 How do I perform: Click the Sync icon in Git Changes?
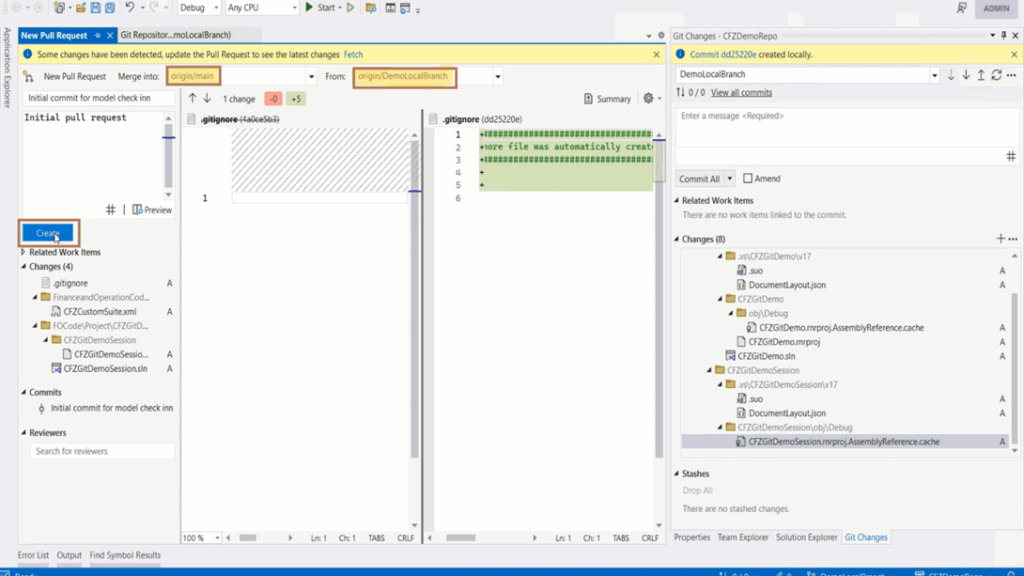pos(997,75)
